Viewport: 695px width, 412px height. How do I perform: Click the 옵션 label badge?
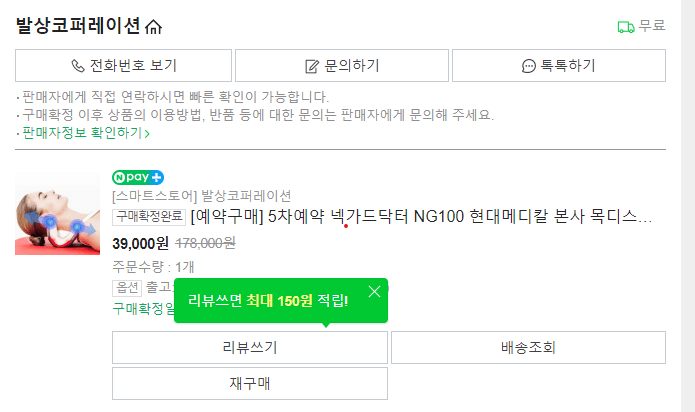(x=127, y=288)
